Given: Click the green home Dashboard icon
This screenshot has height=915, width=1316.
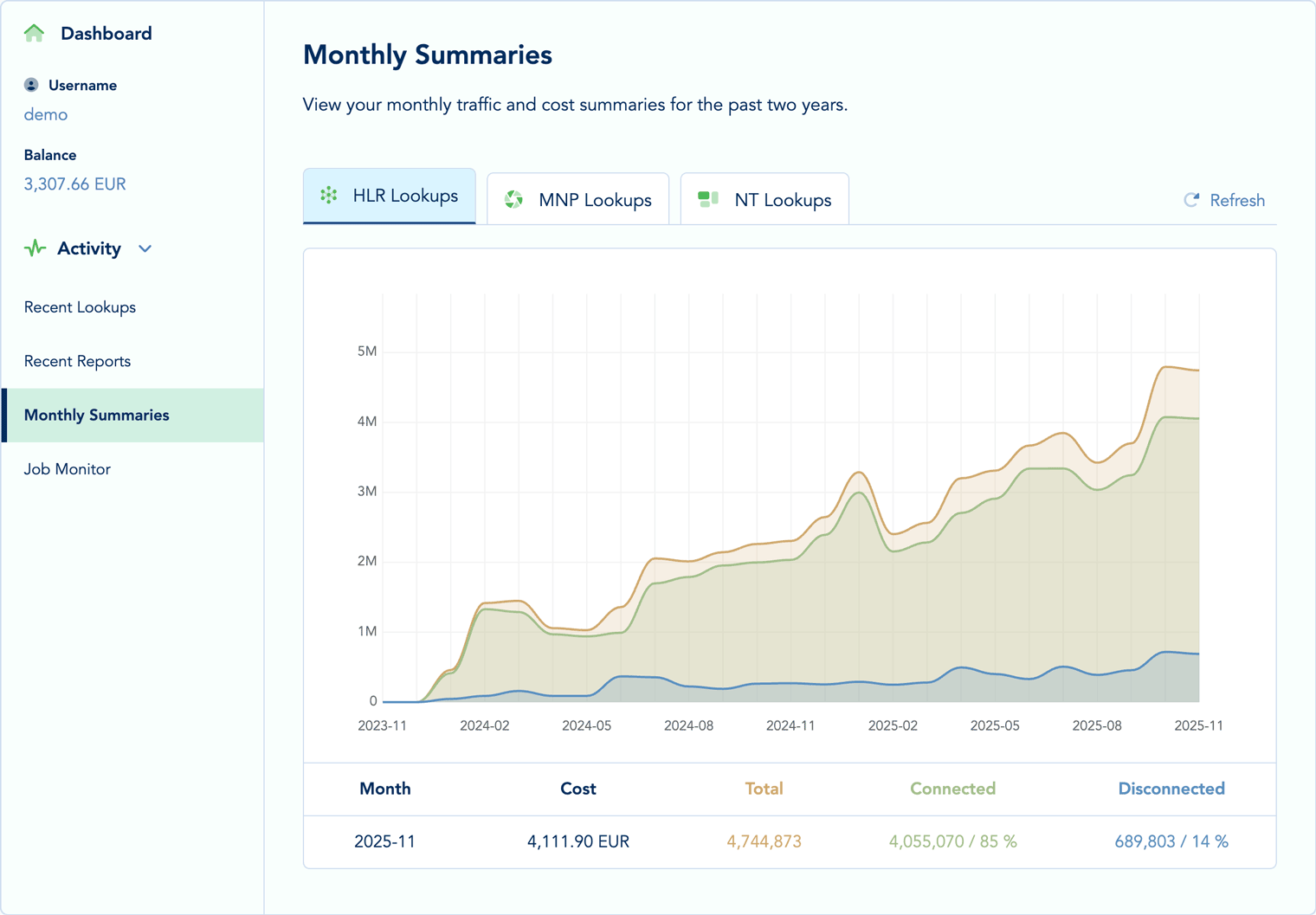Looking at the screenshot, I should 34,33.
